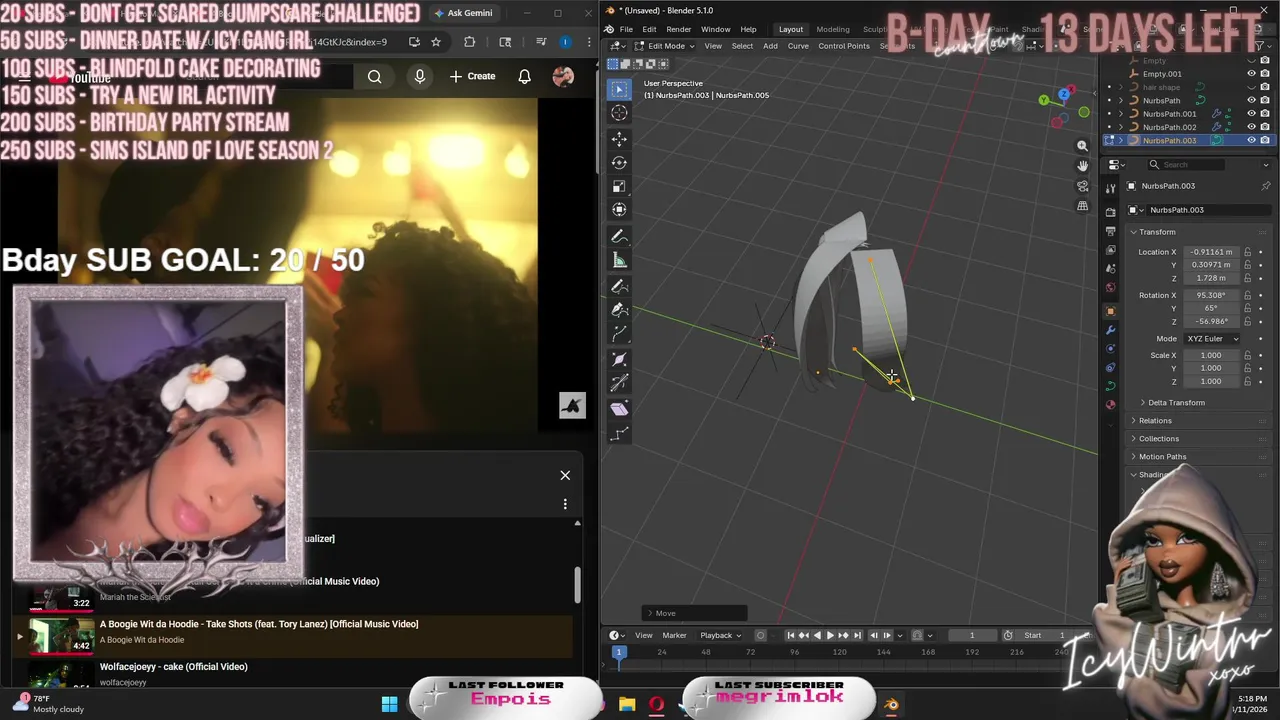The image size is (1280, 720).
Task: Open Blender's Render menu
Action: (x=678, y=29)
